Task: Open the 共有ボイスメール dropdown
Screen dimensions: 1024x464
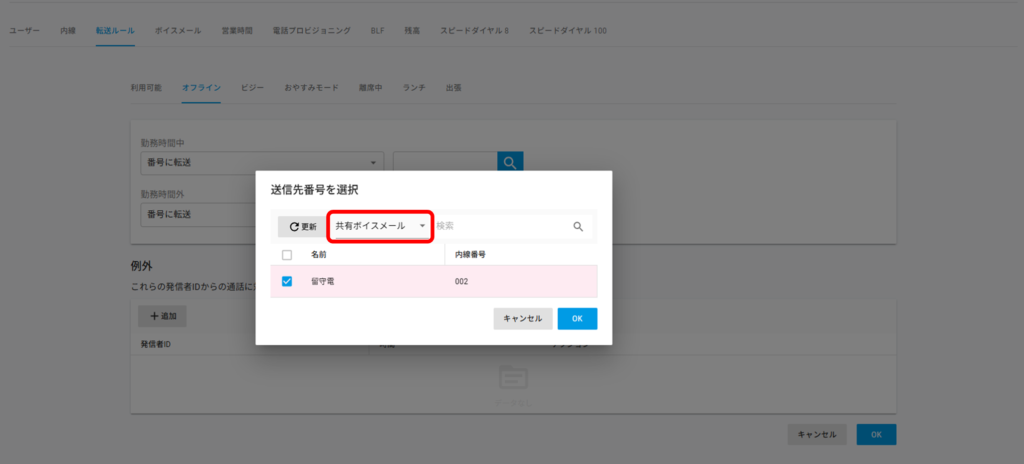Action: pyautogui.click(x=380, y=227)
